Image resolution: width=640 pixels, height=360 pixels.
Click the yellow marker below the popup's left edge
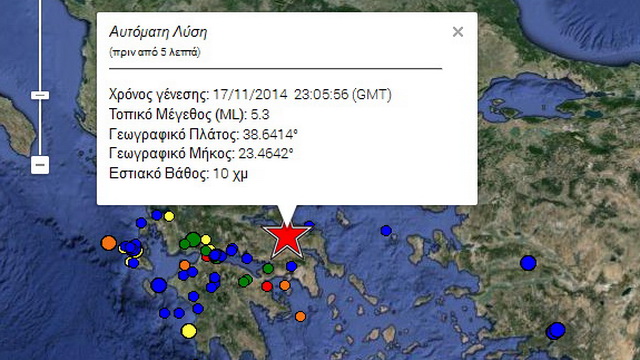point(169,216)
